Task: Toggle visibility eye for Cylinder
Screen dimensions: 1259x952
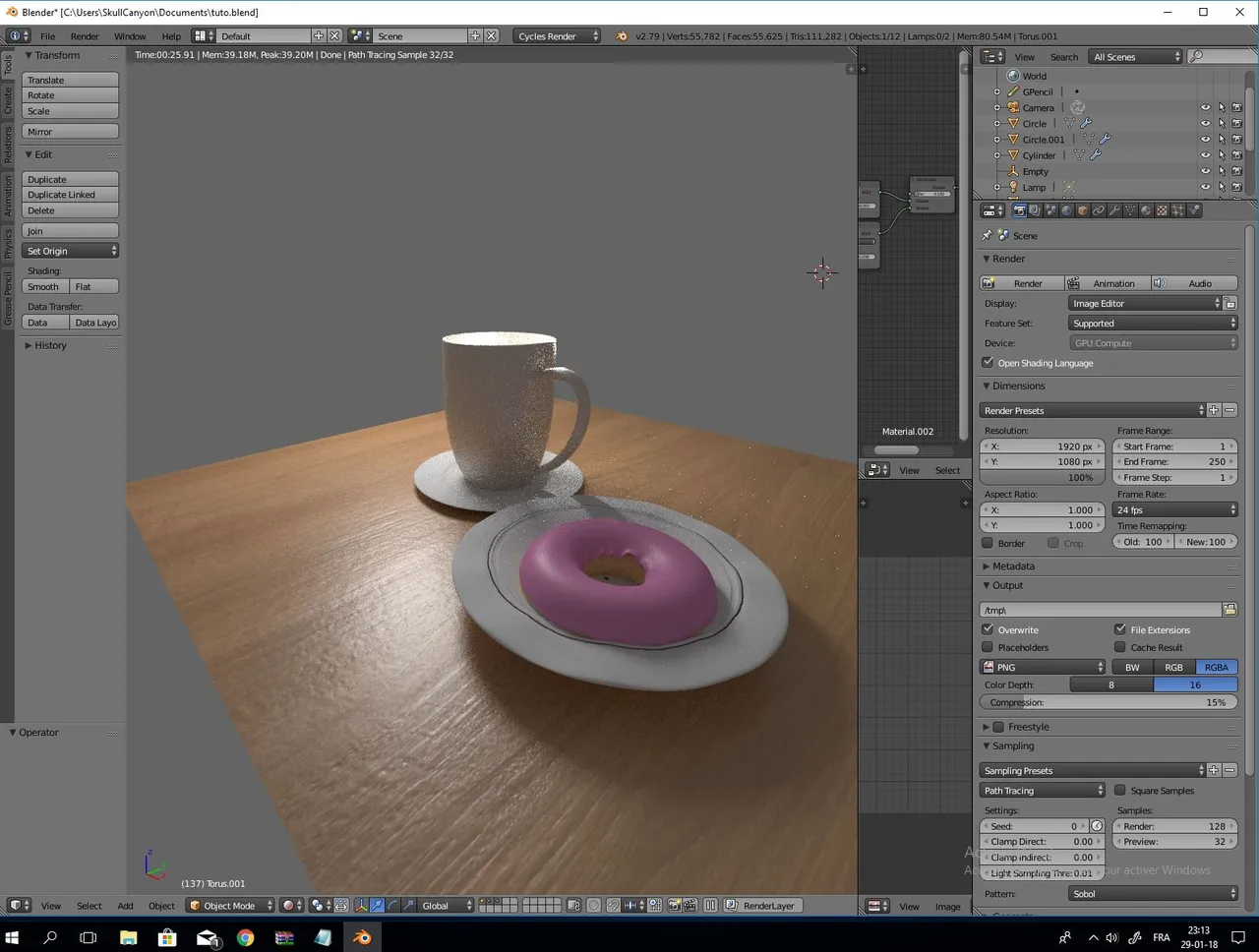Action: pos(1205,155)
